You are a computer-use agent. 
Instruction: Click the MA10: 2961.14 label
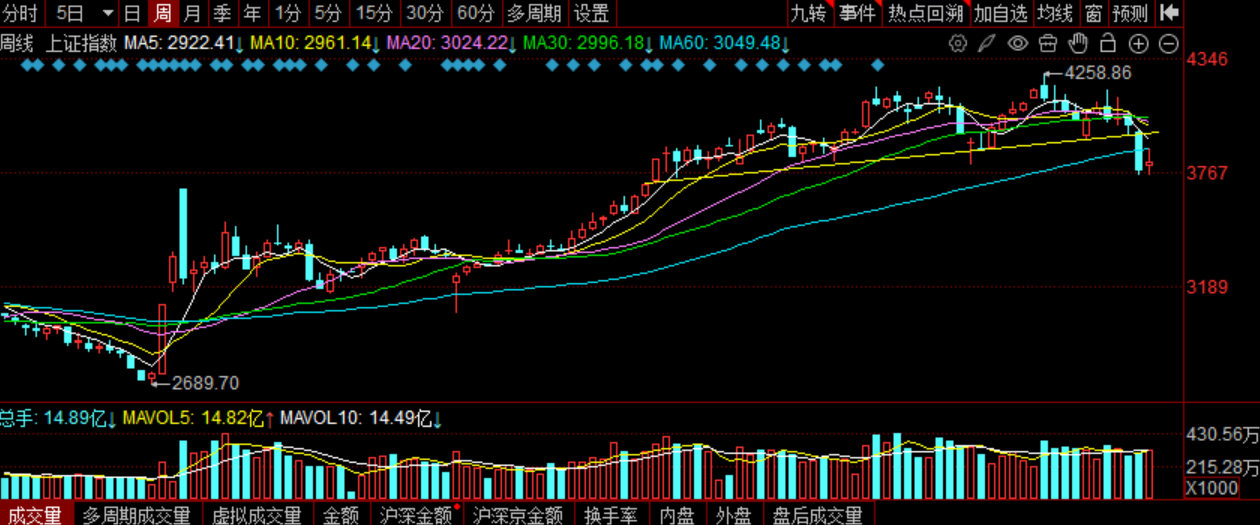click(x=316, y=44)
